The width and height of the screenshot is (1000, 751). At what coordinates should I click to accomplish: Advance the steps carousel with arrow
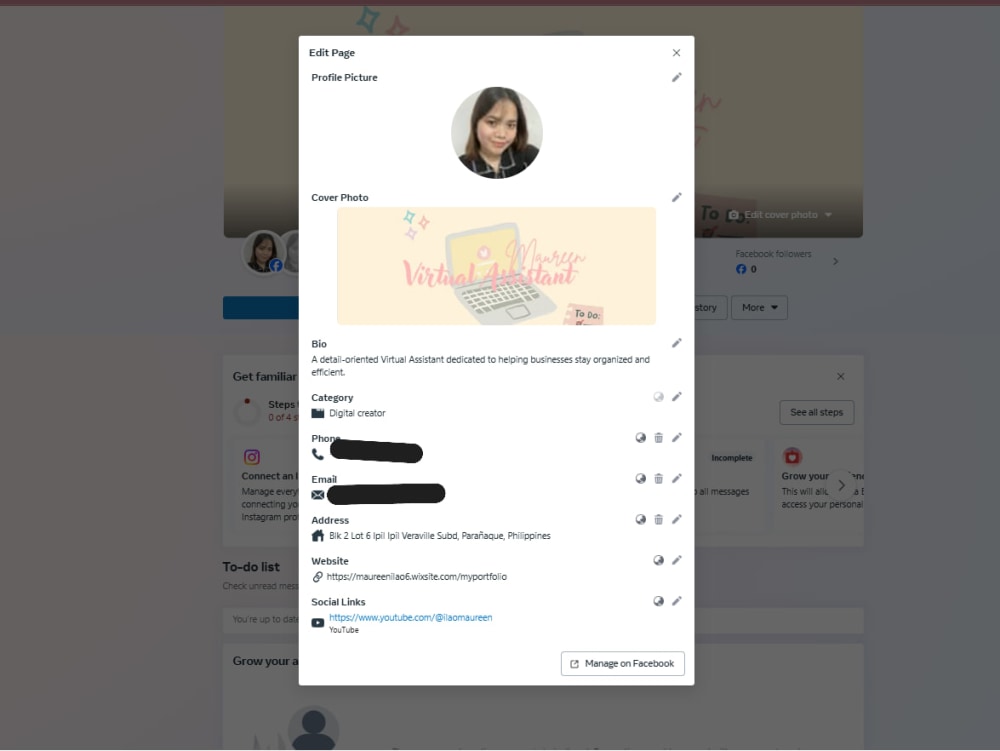coord(841,485)
